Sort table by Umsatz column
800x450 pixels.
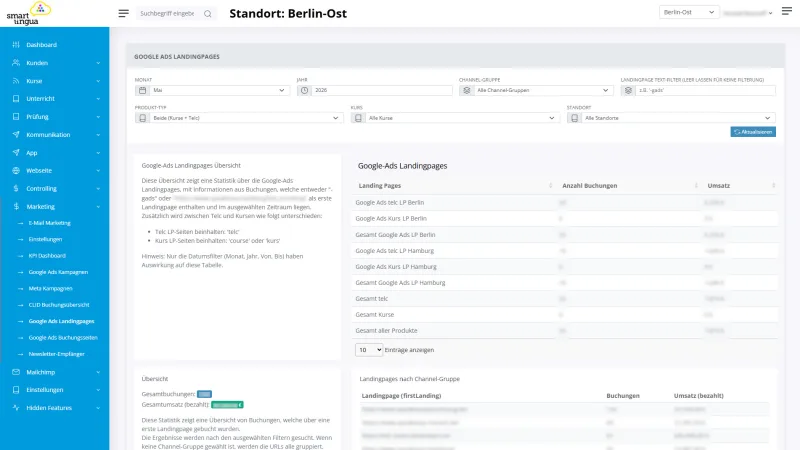(741, 186)
